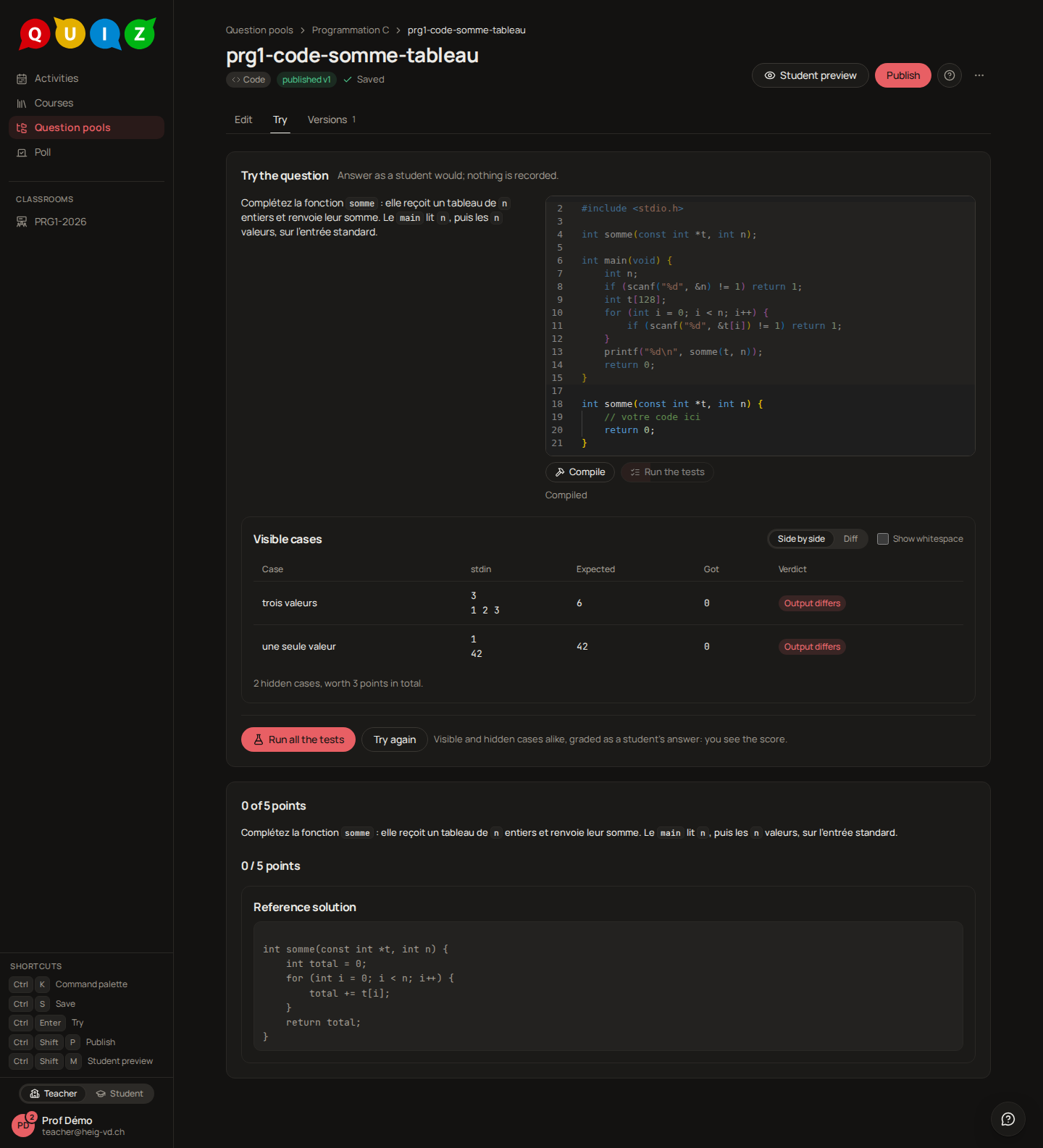1043x1148 pixels.
Task: Open the Versions tab
Action: 332,120
